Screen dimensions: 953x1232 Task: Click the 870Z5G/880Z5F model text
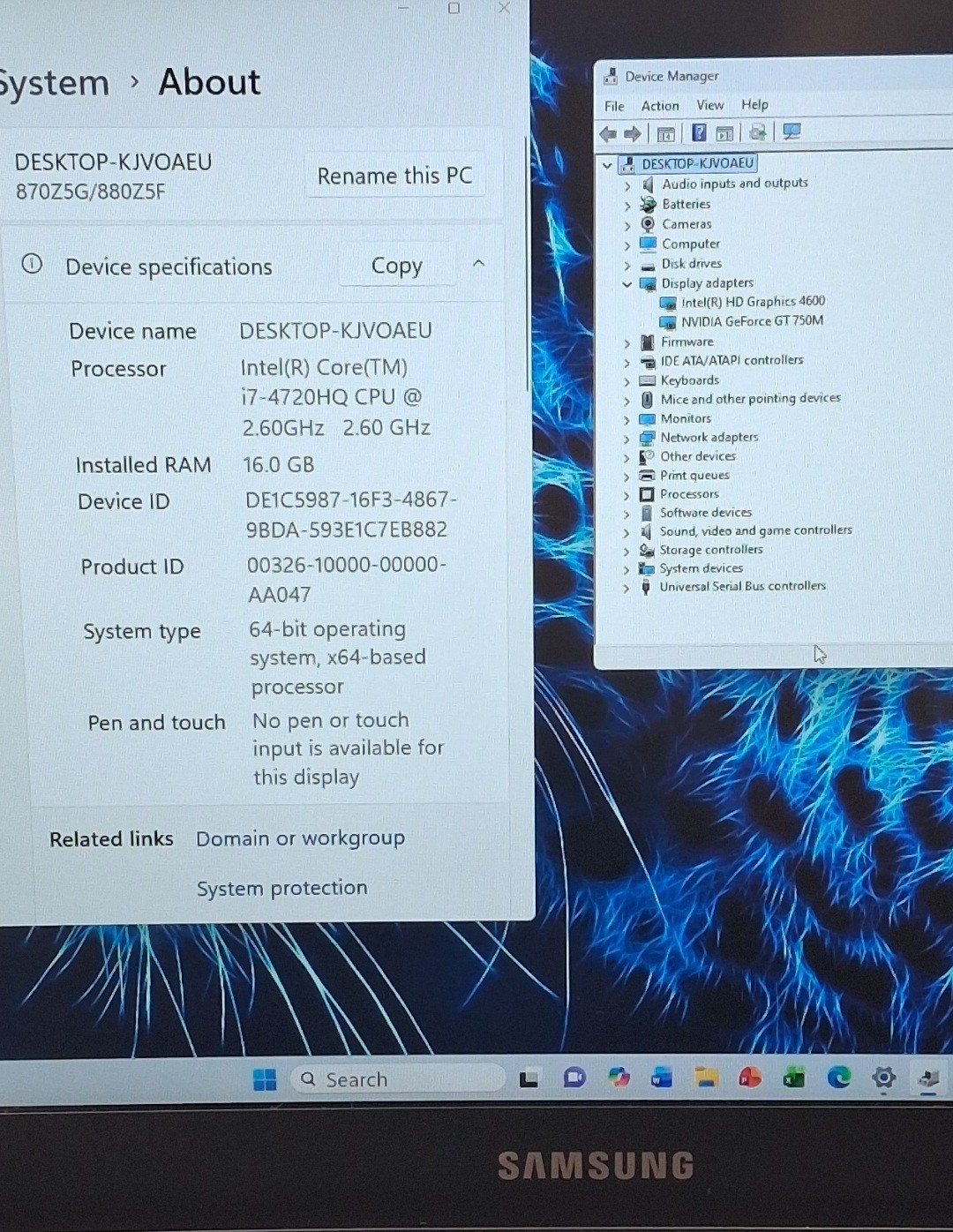90,192
